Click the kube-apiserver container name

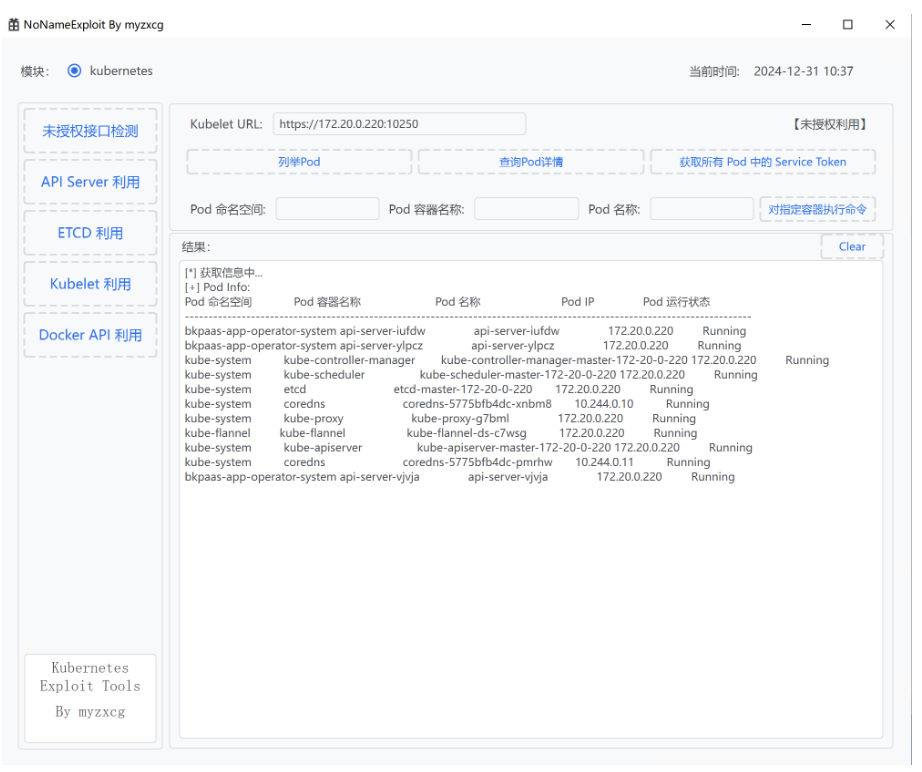[x=323, y=449]
